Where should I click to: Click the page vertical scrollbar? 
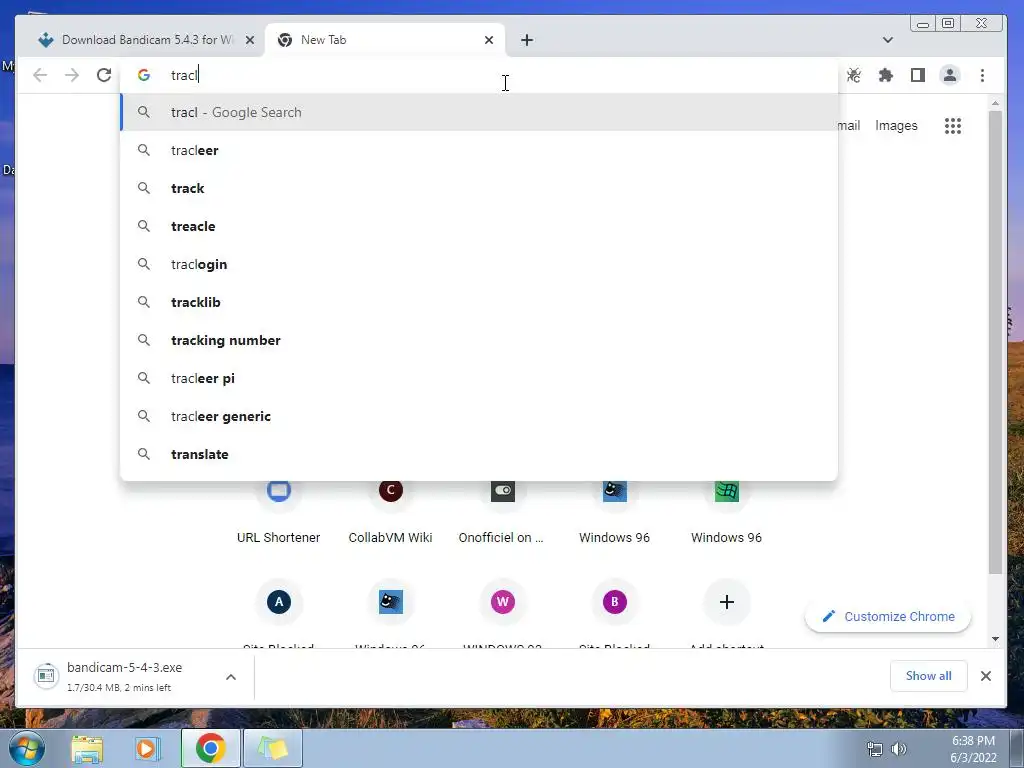tap(995, 343)
